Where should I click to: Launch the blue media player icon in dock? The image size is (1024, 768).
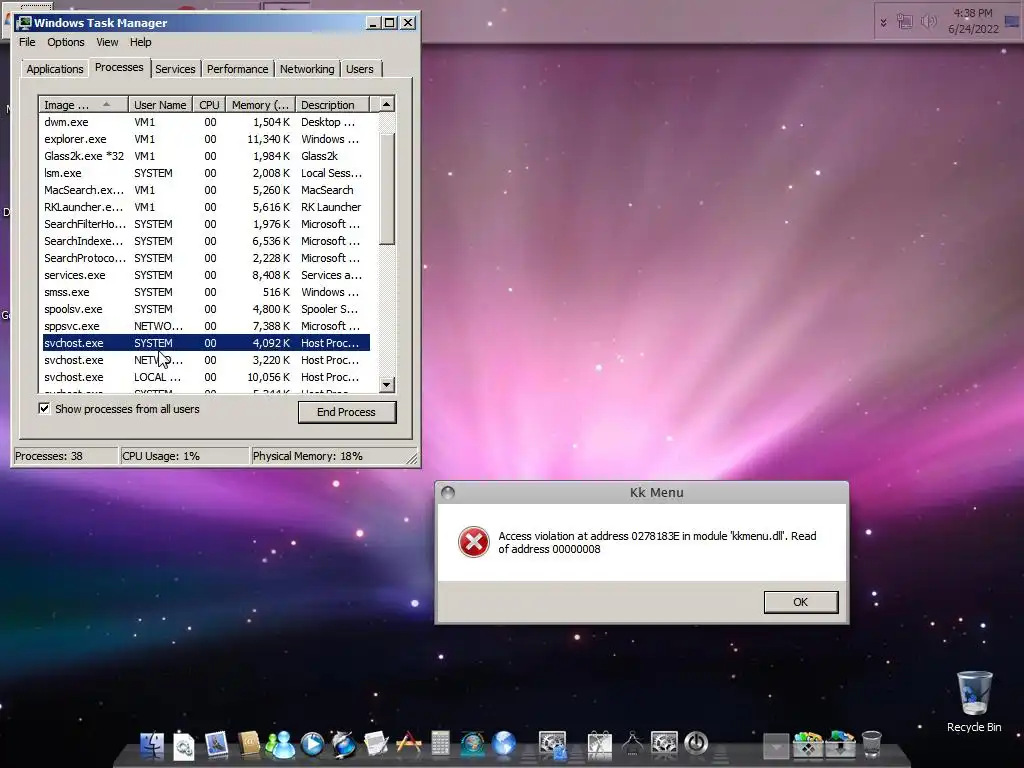coord(312,744)
